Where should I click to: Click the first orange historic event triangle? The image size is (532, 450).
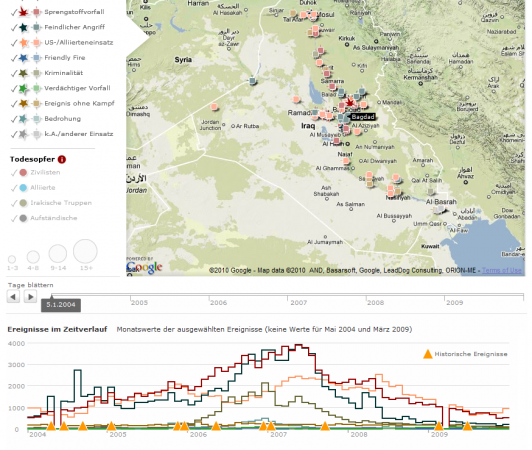pos(51,426)
